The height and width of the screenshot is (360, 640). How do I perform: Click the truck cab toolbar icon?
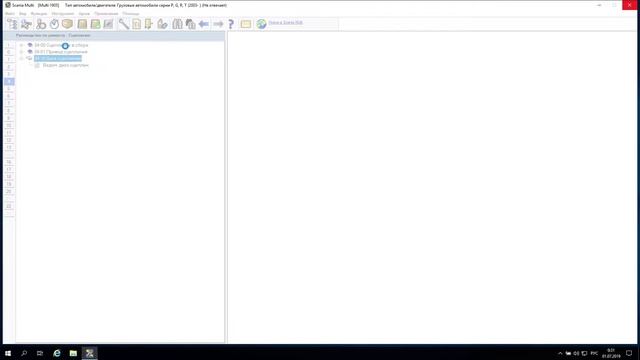(190, 24)
